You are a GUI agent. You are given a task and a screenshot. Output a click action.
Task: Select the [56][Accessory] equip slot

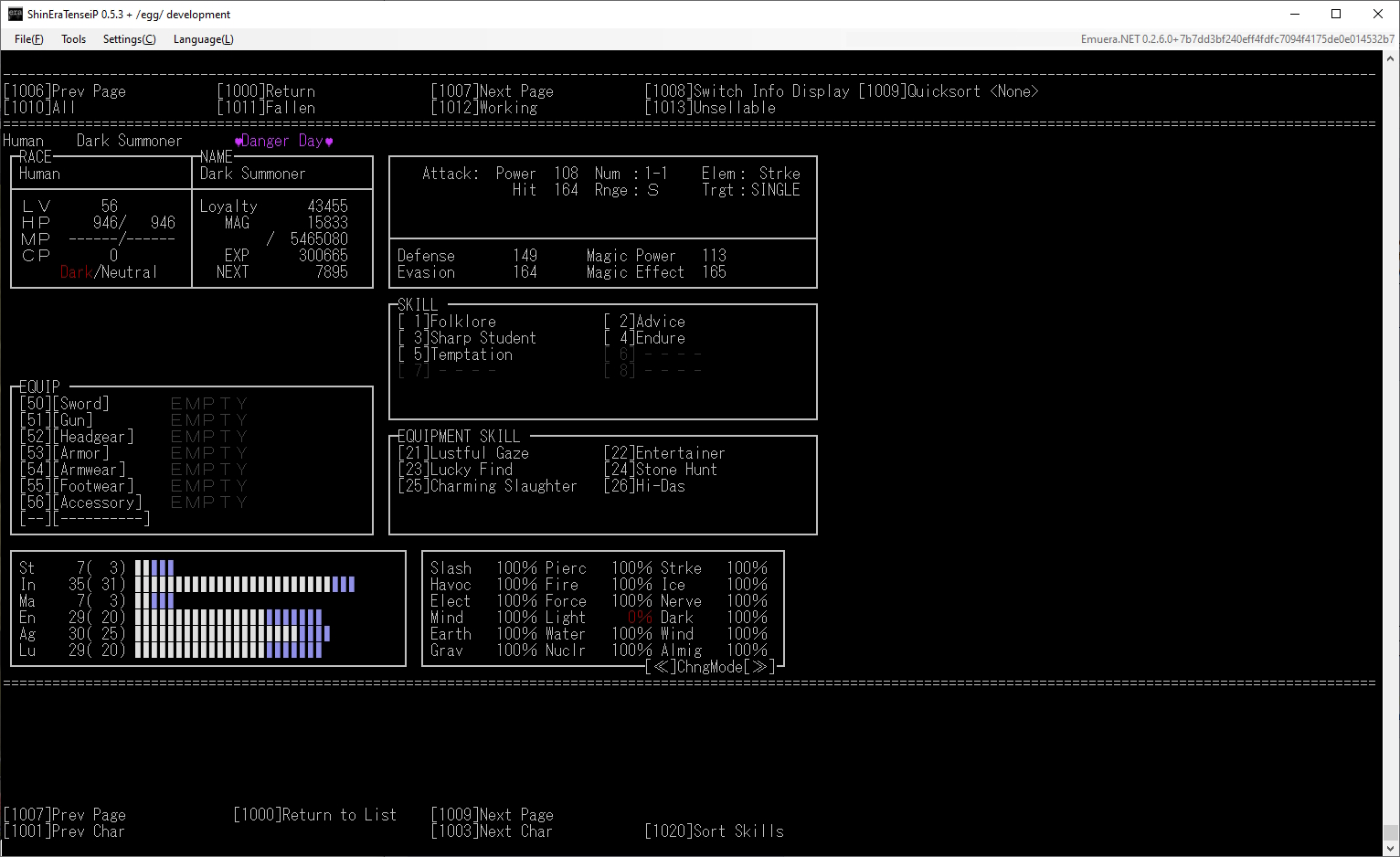point(81,503)
